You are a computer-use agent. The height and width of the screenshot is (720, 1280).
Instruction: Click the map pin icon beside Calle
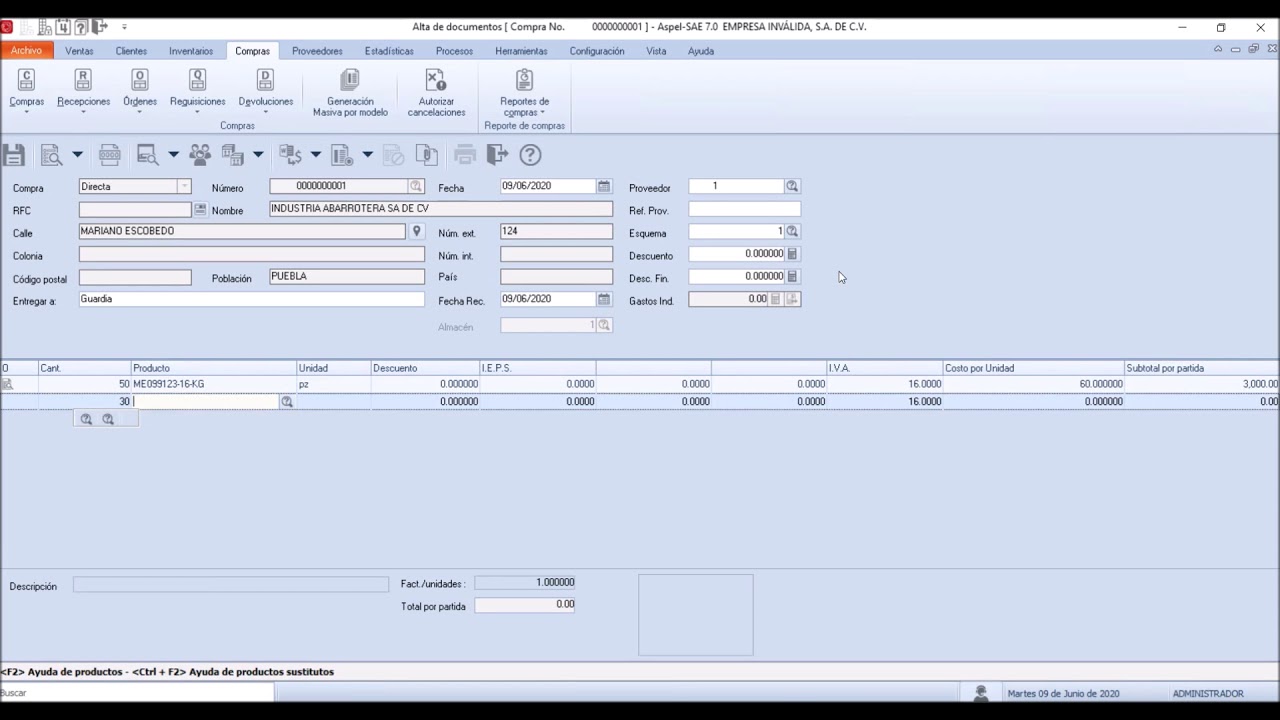(417, 232)
